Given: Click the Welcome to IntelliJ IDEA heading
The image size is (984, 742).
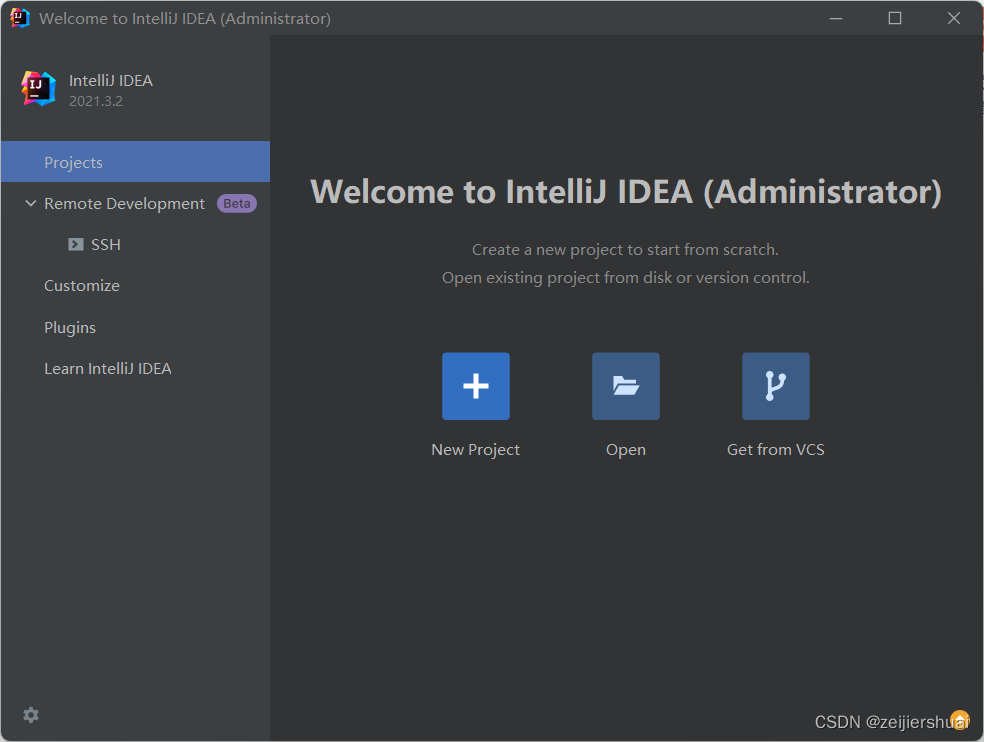Looking at the screenshot, I should tap(626, 191).
